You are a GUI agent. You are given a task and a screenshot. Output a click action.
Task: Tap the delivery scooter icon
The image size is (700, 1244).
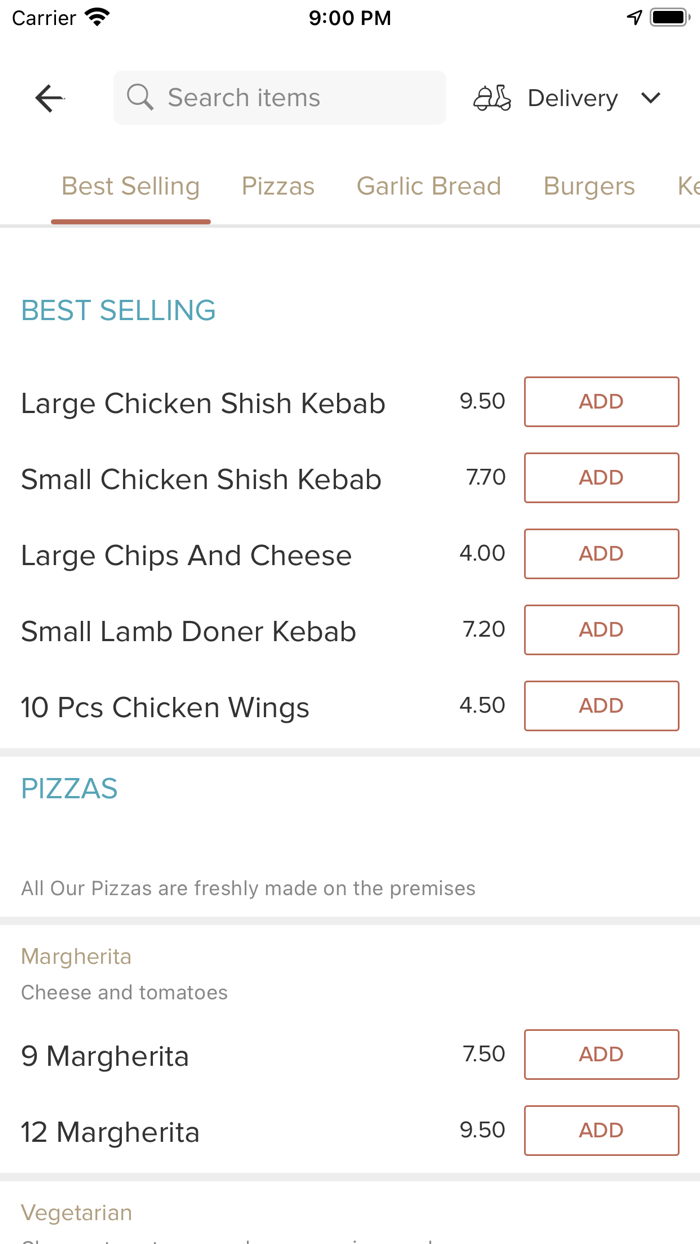pyautogui.click(x=492, y=98)
